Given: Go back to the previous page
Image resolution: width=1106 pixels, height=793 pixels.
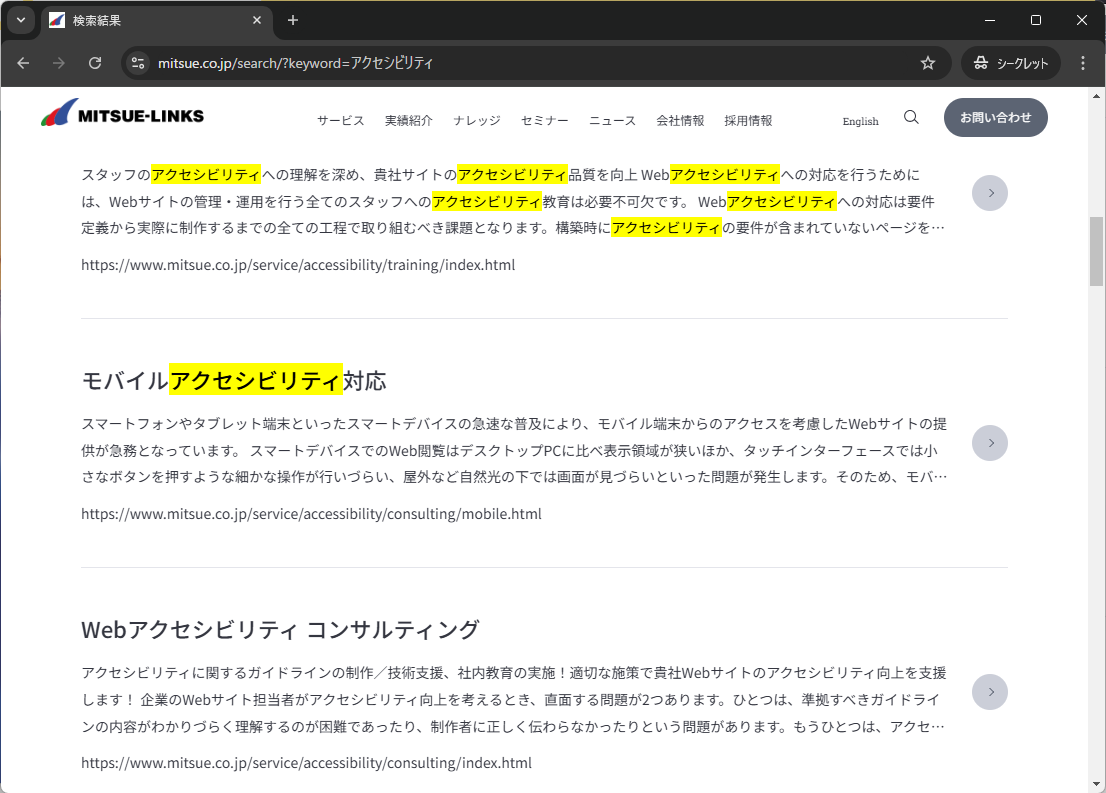Looking at the screenshot, I should (23, 63).
